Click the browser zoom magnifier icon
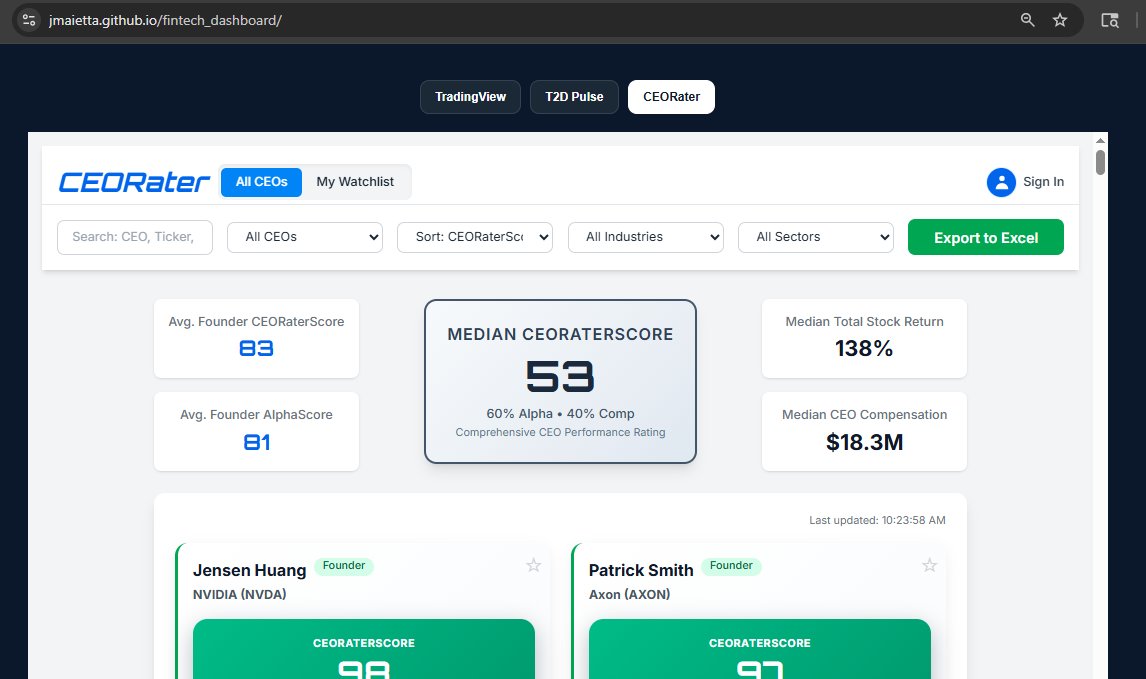The height and width of the screenshot is (679, 1146). [1028, 20]
